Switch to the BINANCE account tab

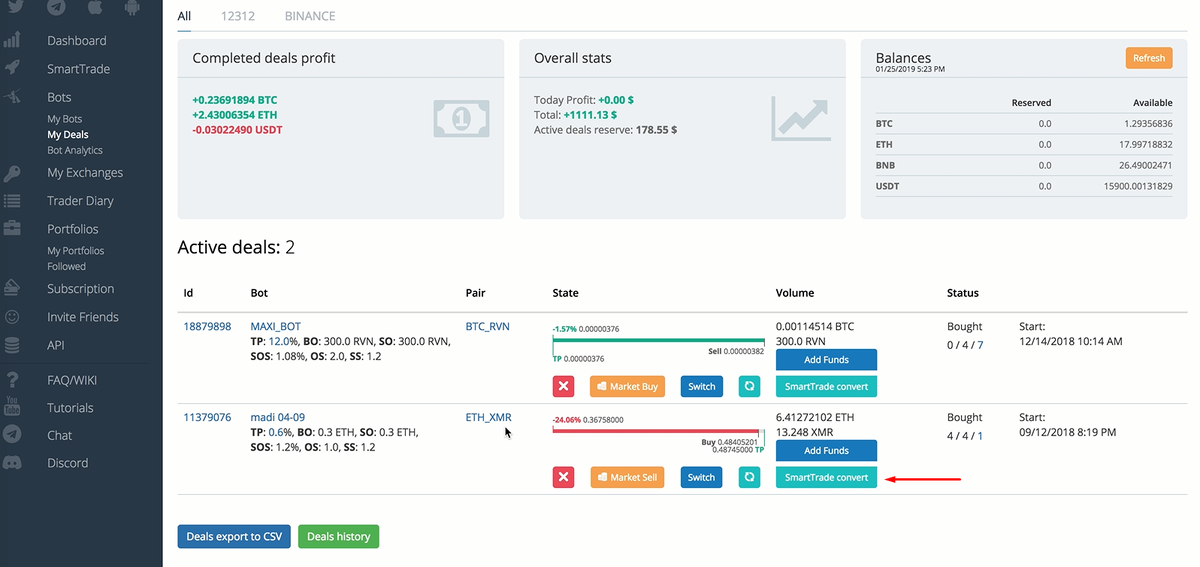(x=310, y=16)
